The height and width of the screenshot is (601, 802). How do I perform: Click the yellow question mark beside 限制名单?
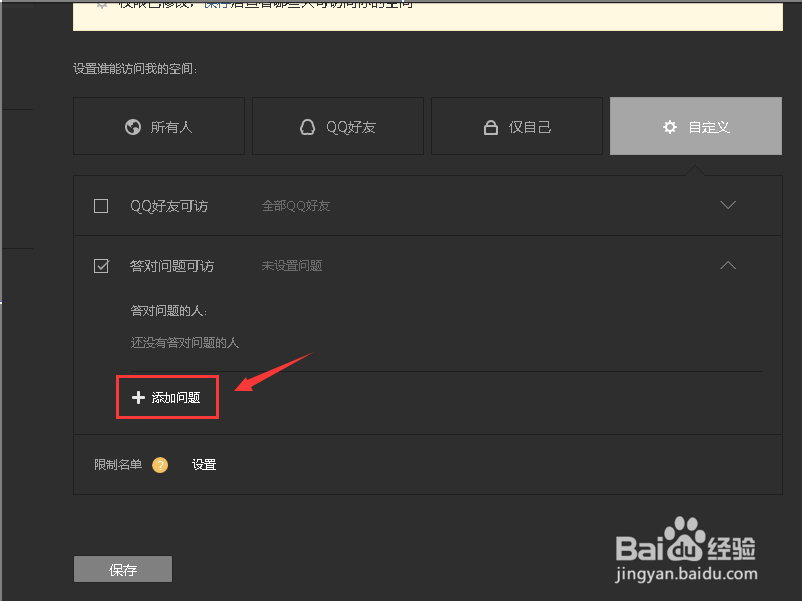point(159,464)
